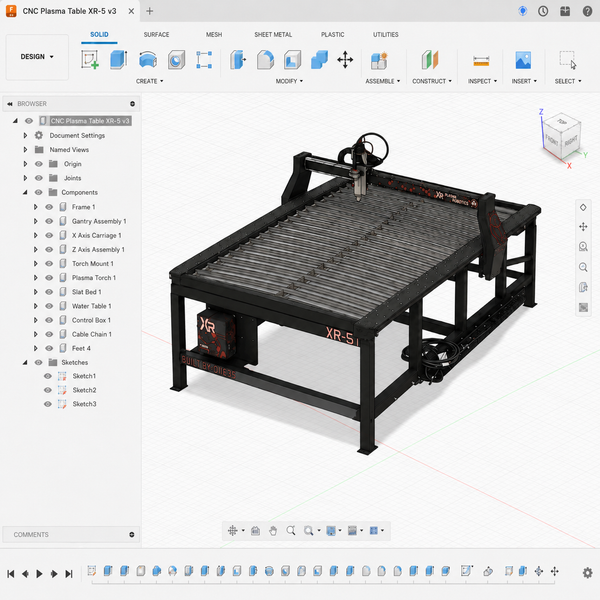Select the Fillet tool
The image size is (600, 600).
265,60
